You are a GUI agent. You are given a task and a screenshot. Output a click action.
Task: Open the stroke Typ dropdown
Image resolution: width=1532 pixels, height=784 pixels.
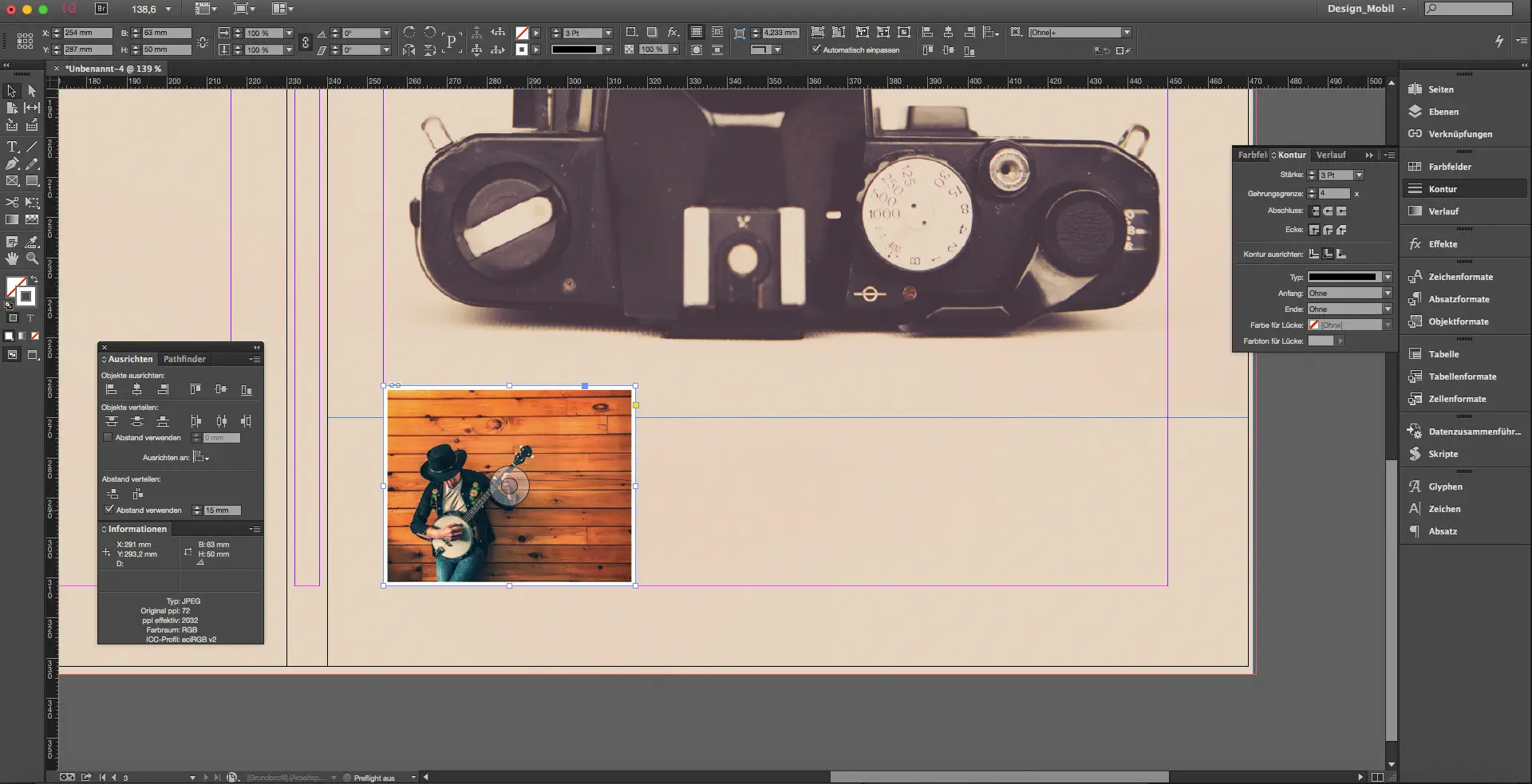pyautogui.click(x=1388, y=278)
